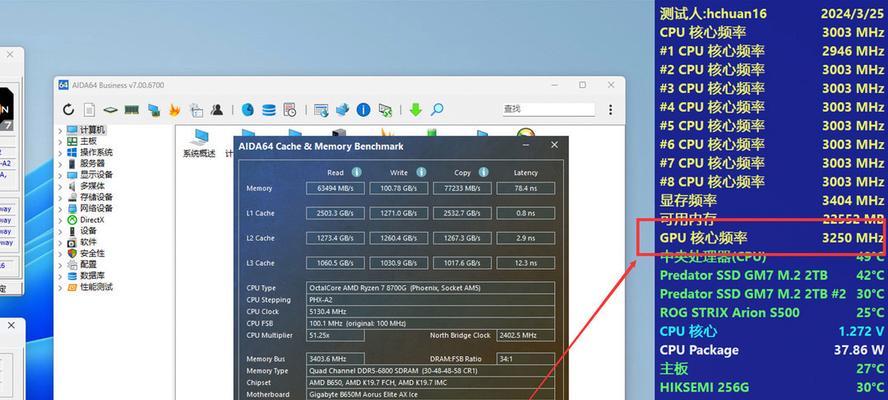This screenshot has height=400, width=888.
Task: Select 设备 in the tree
Action: 88,231
